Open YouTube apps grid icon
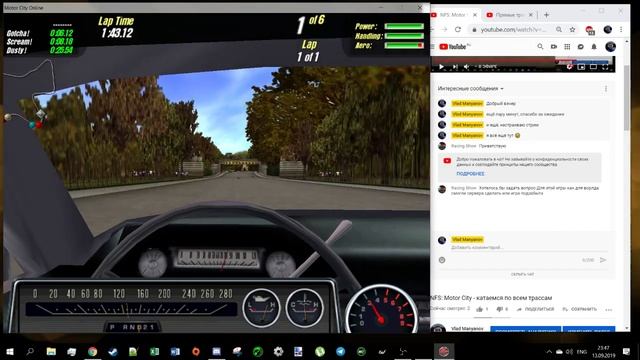The image size is (640, 360). pyautogui.click(x=567, y=47)
